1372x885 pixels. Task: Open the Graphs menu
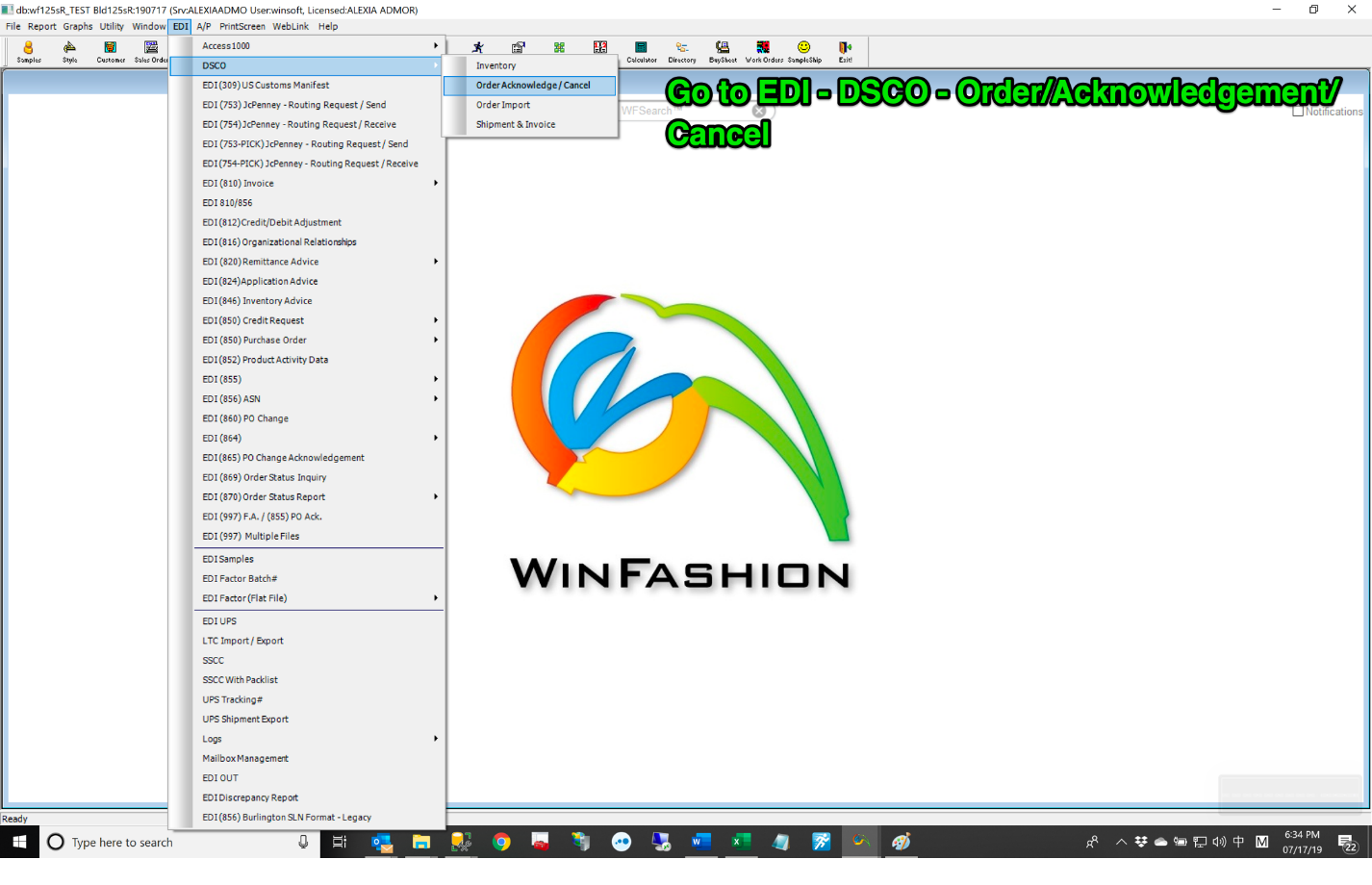pyautogui.click(x=78, y=26)
